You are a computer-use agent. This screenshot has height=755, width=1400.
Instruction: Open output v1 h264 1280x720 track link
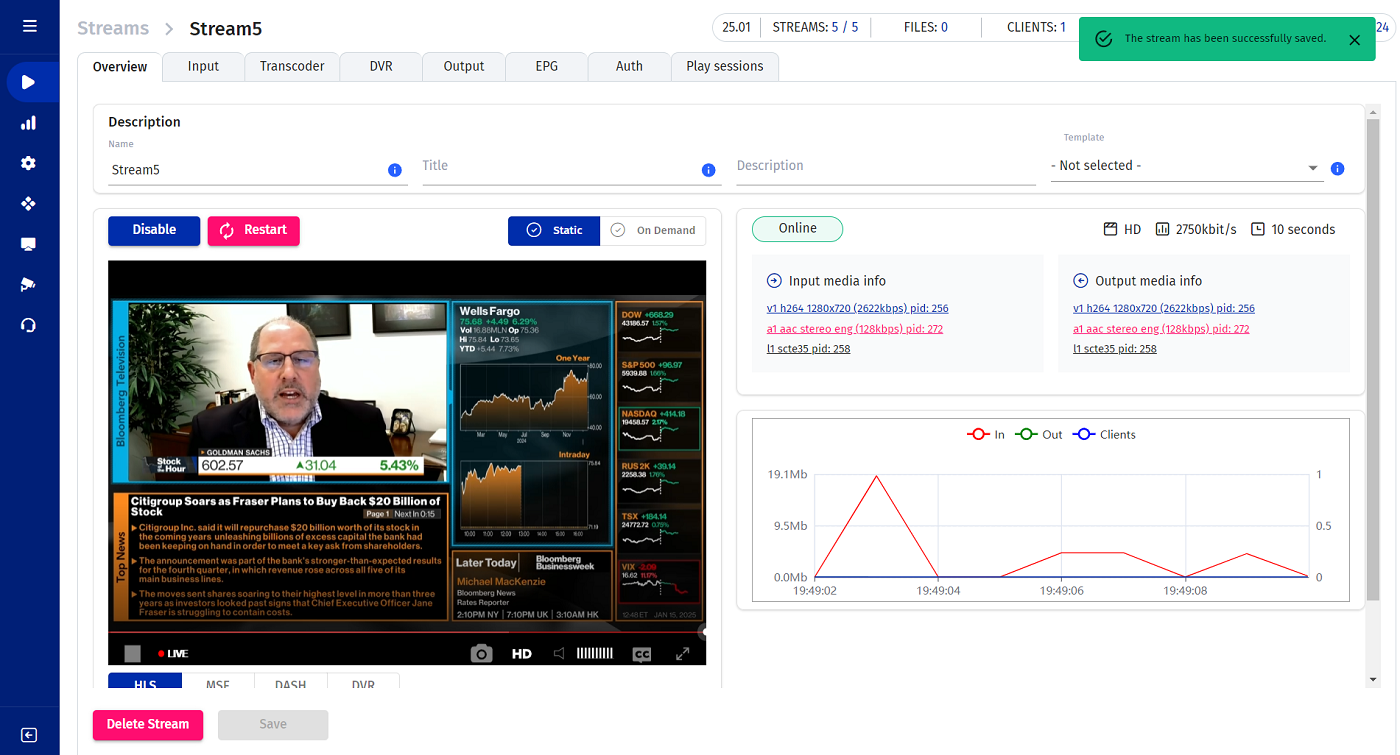[x=1164, y=309]
